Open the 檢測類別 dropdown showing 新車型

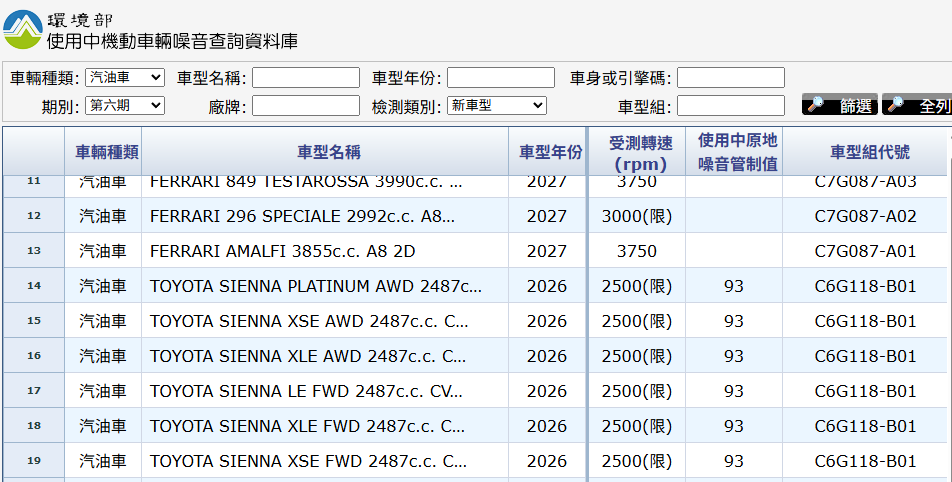tap(497, 106)
